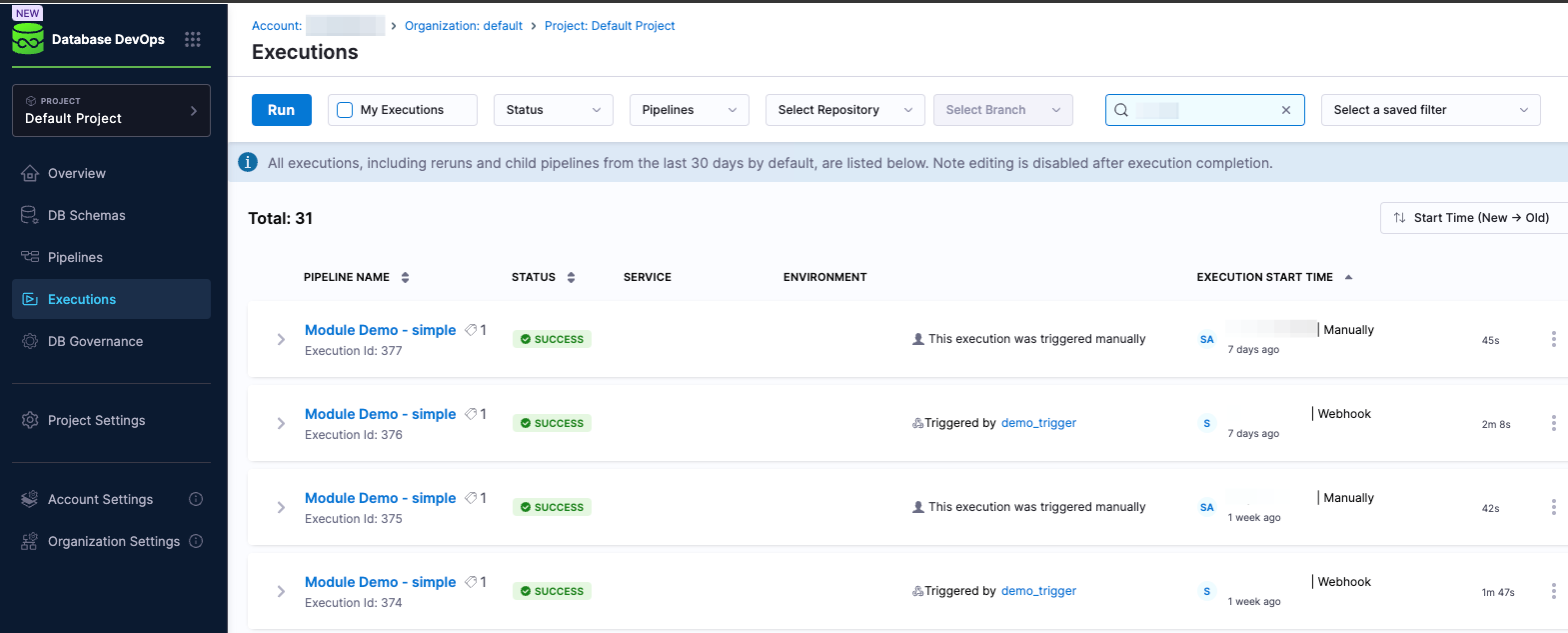This screenshot has width=1568, height=633.
Task: Change sort order Start Time button
Action: pos(1472,218)
